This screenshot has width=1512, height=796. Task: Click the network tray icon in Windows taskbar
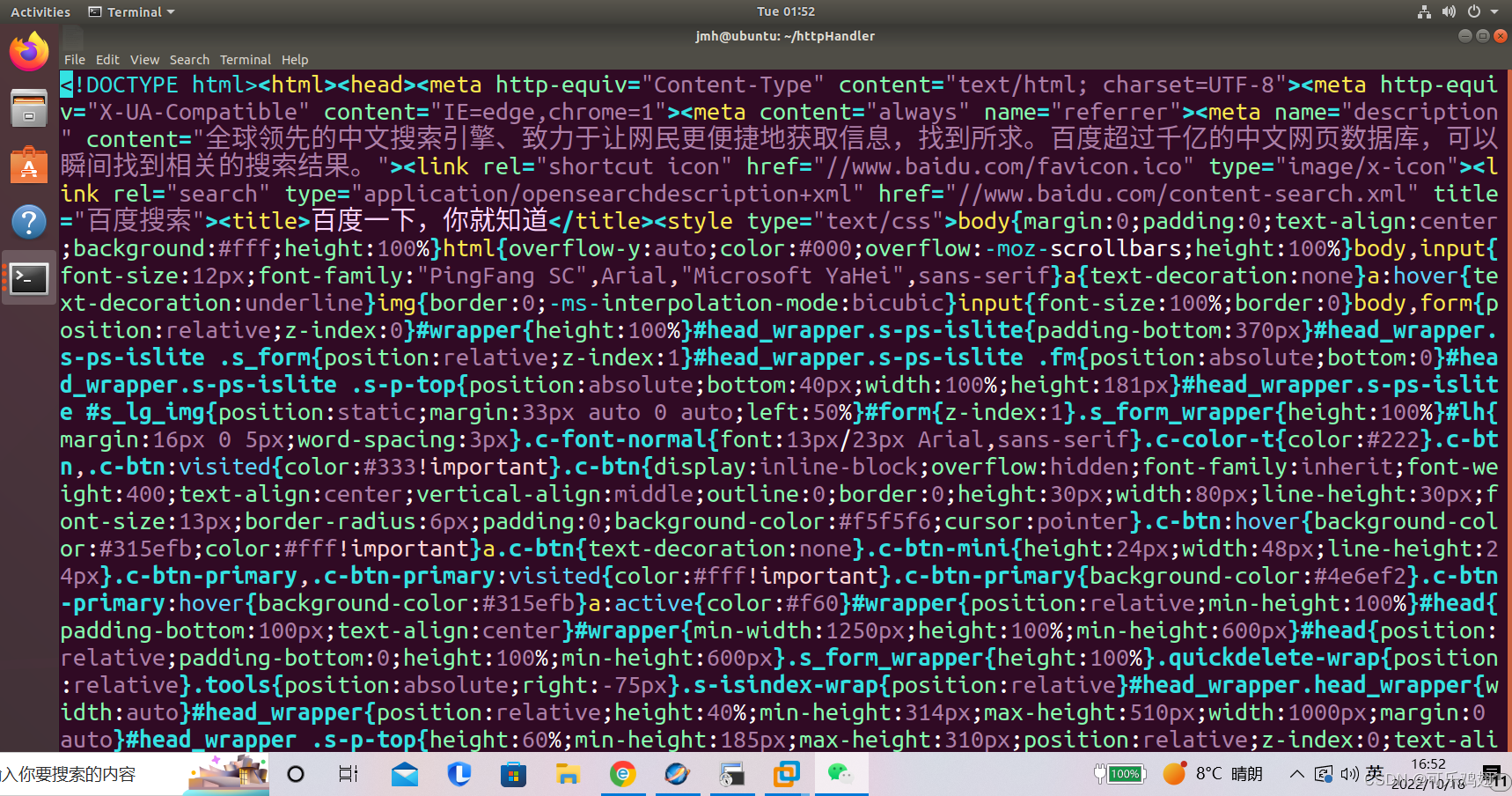pyautogui.click(x=1324, y=774)
